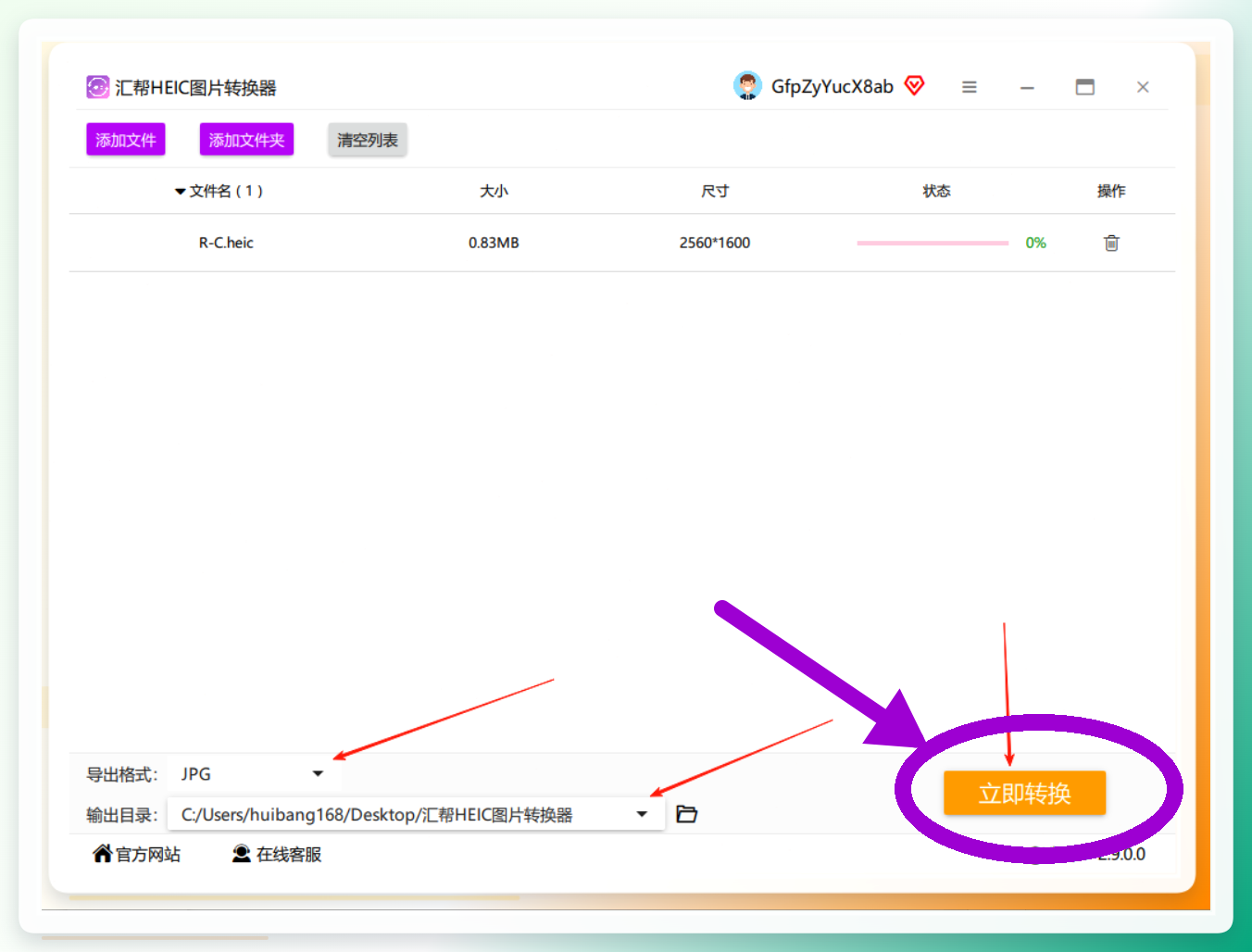The width and height of the screenshot is (1252, 952).
Task: Click the HEIC converter app logo icon
Action: click(97, 87)
